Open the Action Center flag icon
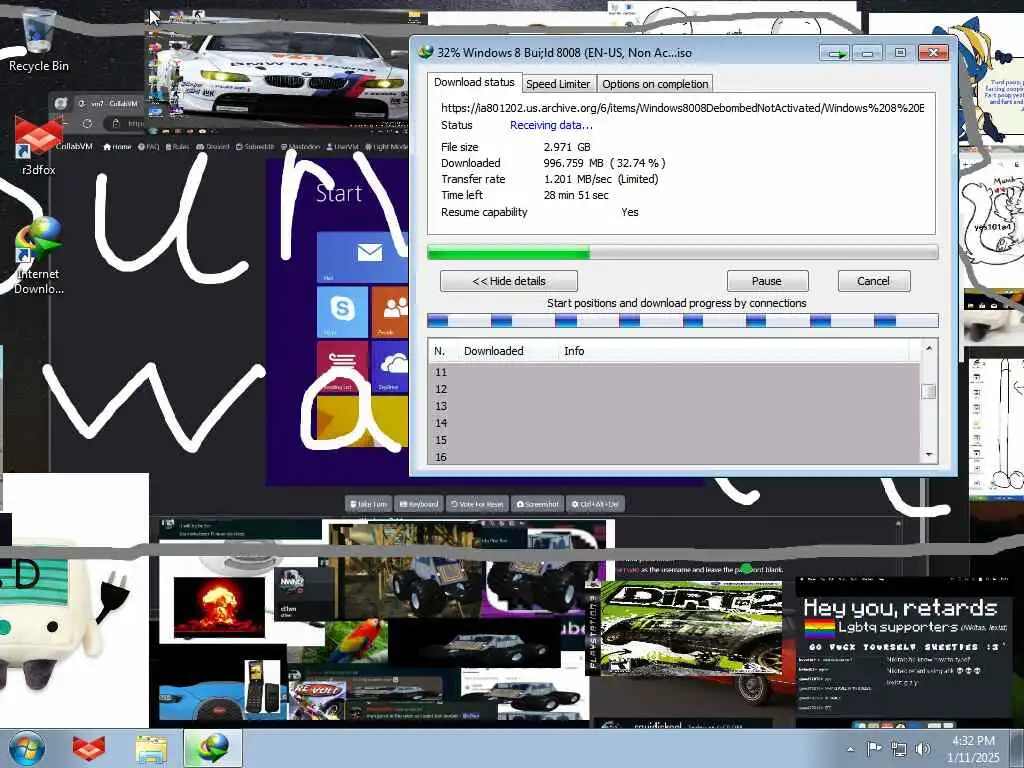 (x=874, y=748)
